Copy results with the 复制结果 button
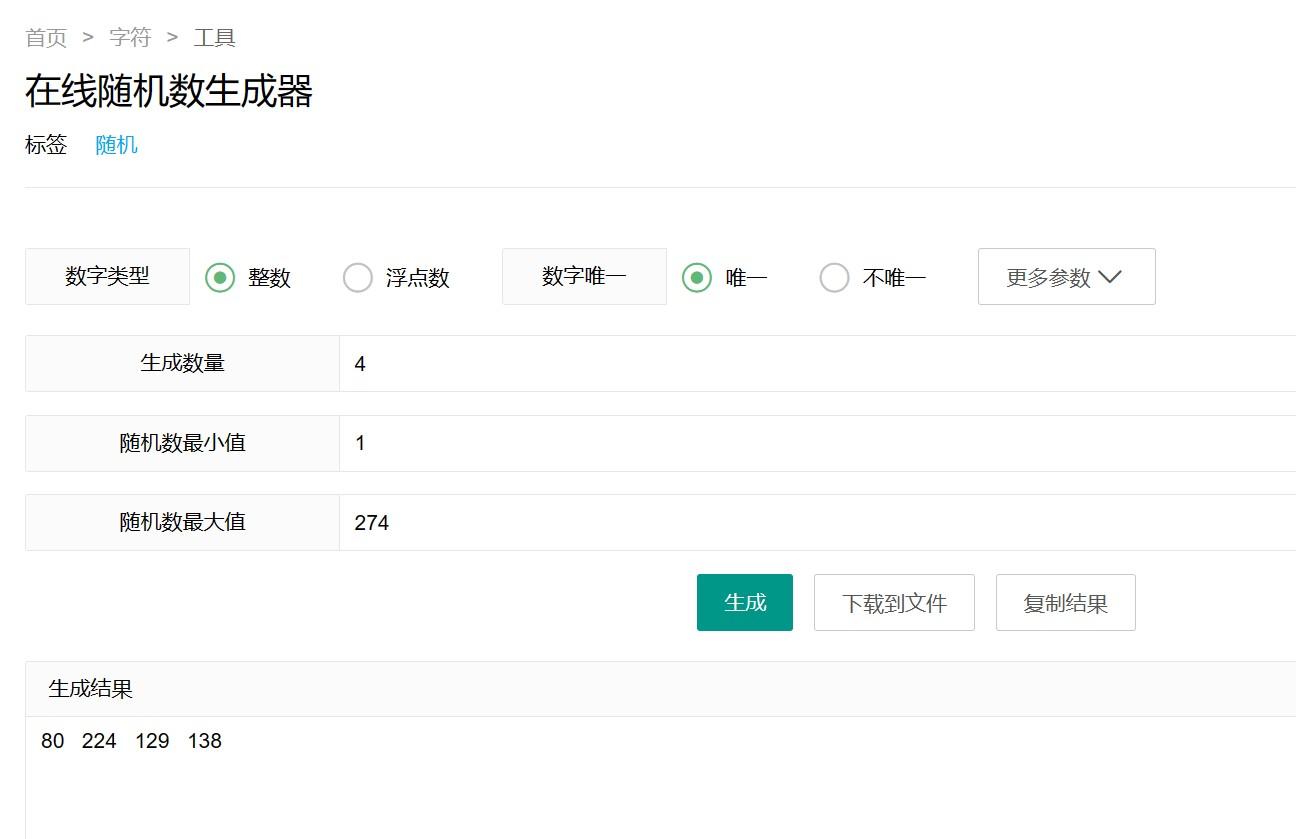This screenshot has width=1296, height=839. coord(1065,603)
